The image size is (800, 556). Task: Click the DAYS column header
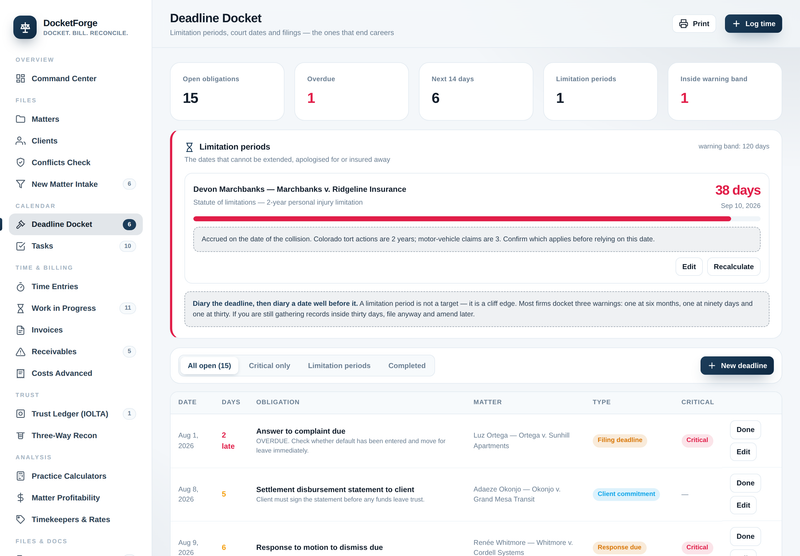pyautogui.click(x=231, y=402)
